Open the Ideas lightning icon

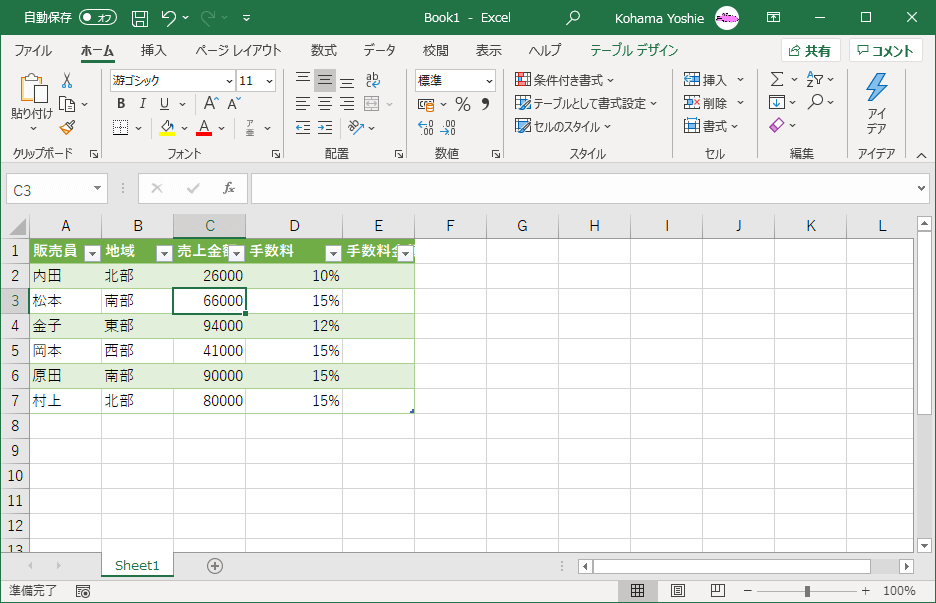coord(876,88)
